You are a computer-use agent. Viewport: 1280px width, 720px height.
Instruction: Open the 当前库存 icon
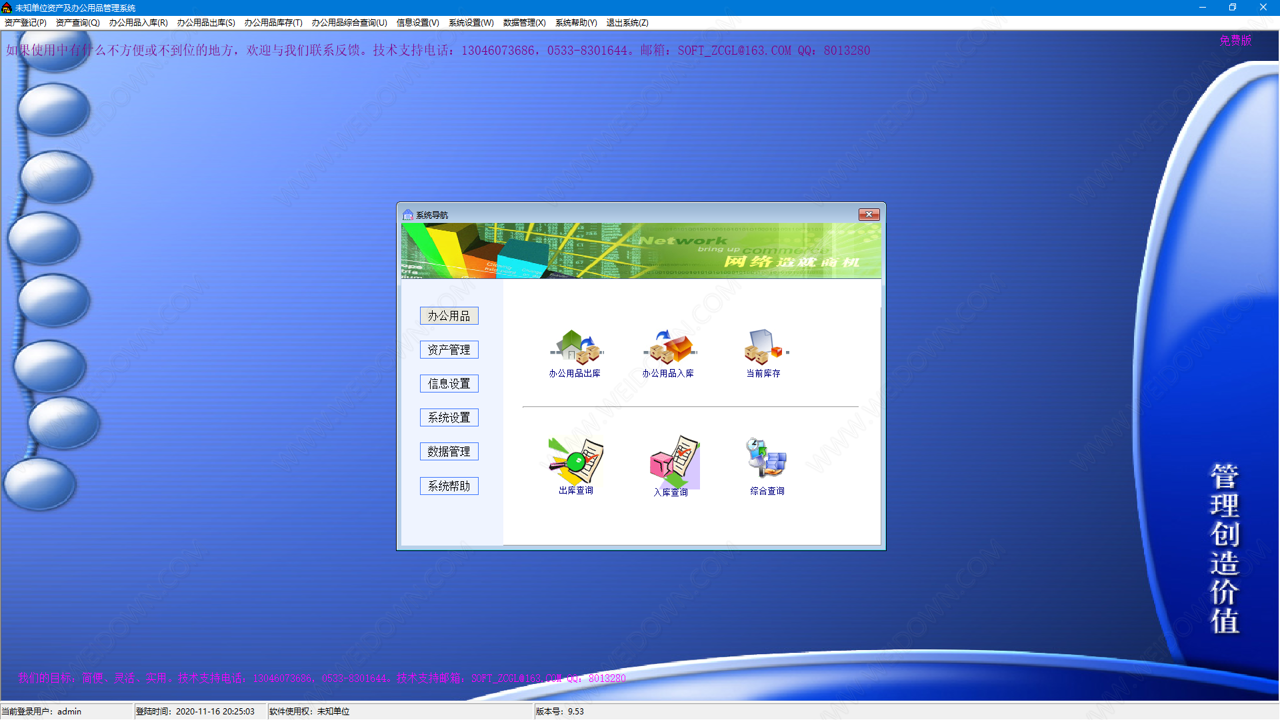764,355
